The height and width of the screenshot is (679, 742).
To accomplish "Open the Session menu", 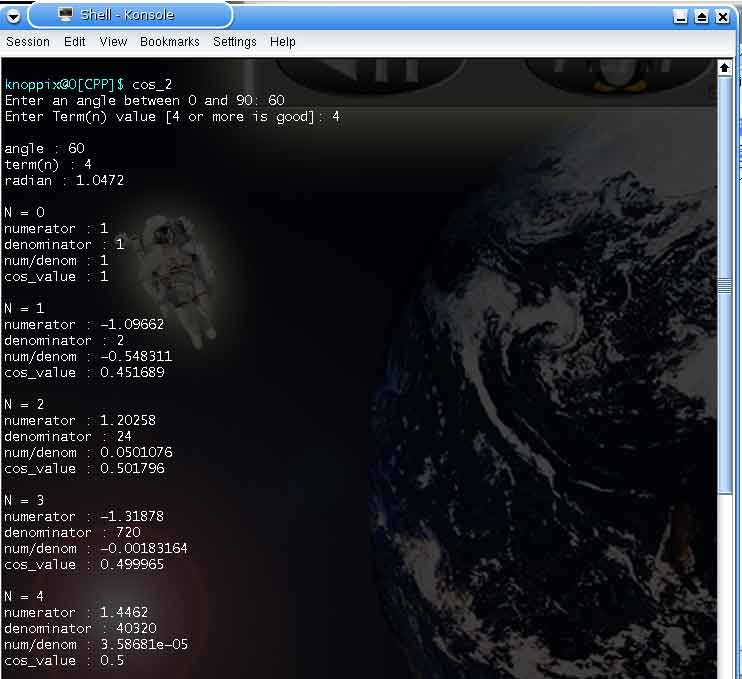I will (28, 42).
